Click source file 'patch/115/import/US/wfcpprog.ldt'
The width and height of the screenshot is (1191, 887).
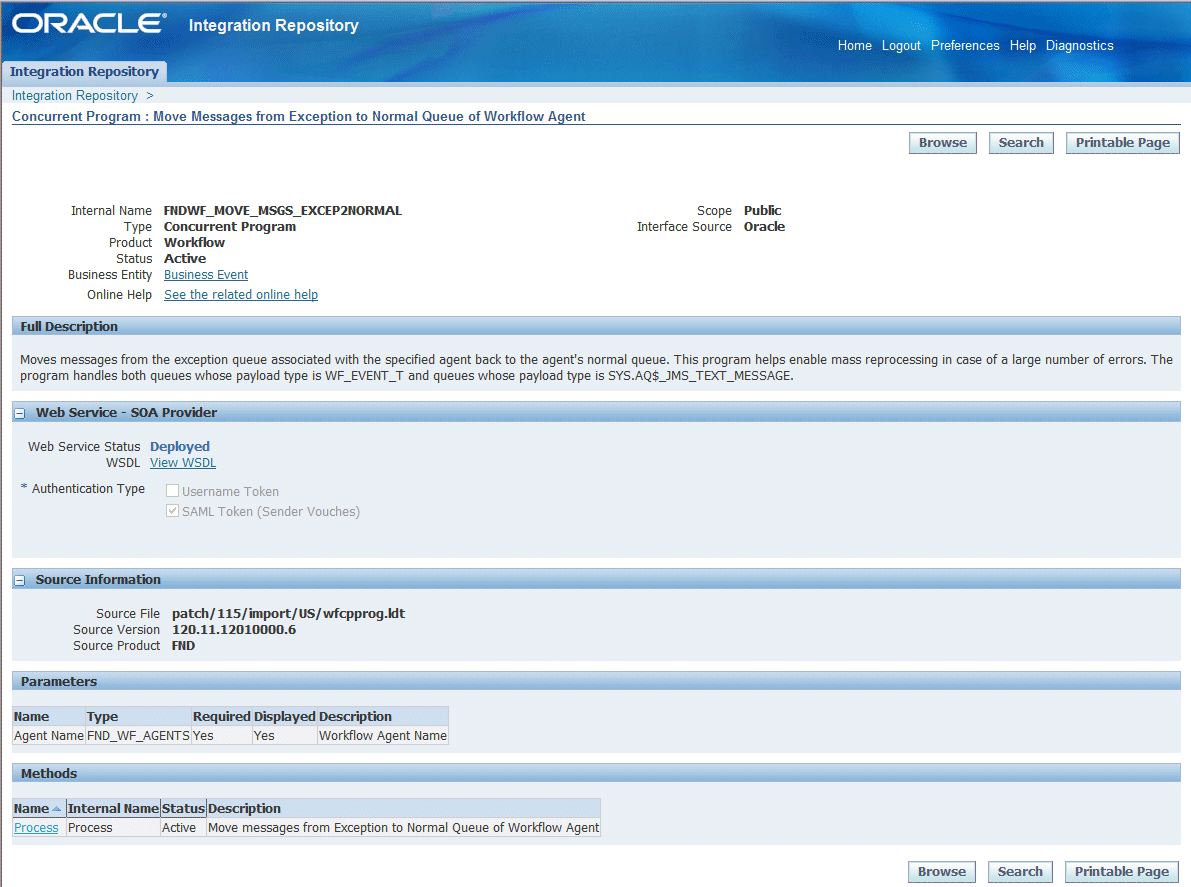click(x=289, y=614)
